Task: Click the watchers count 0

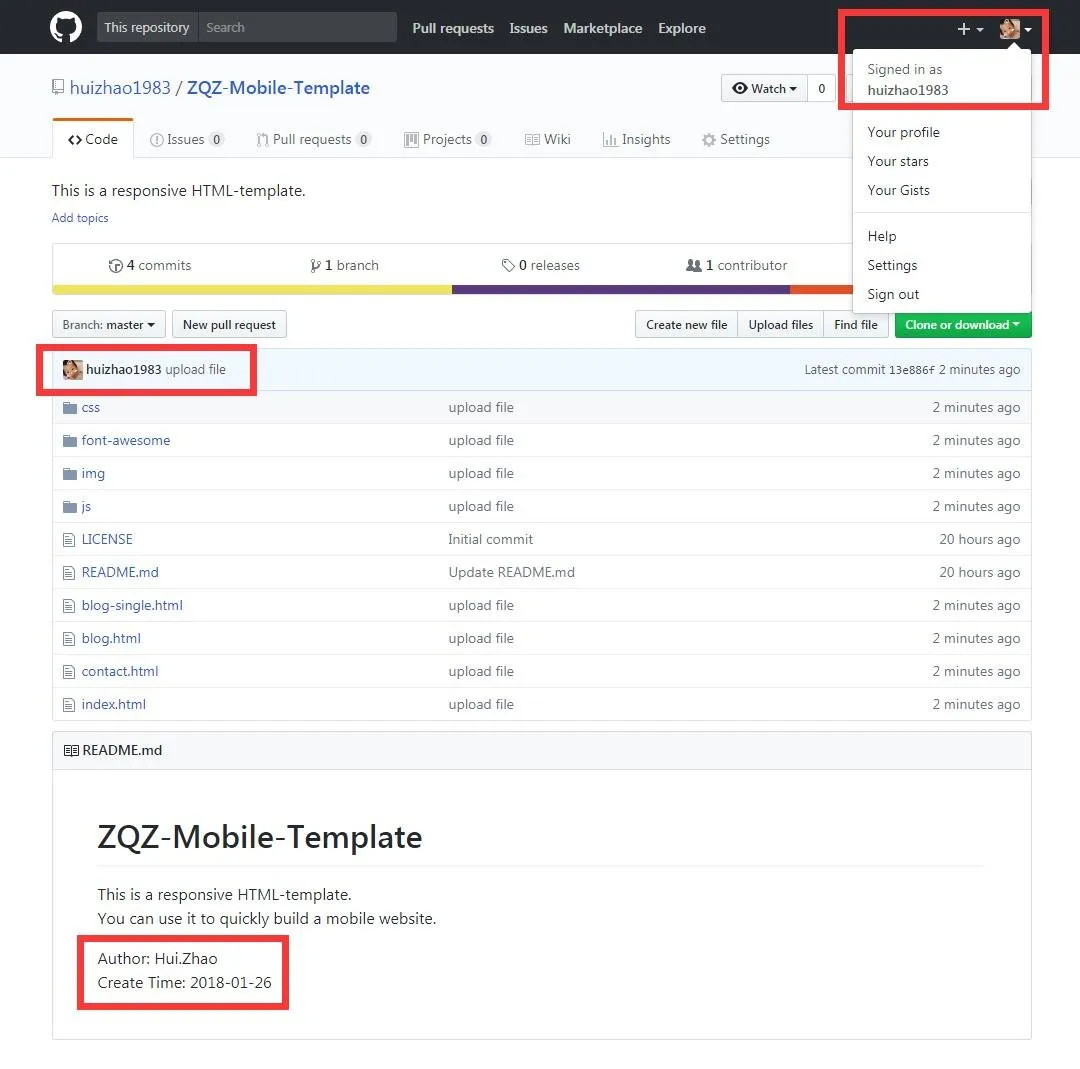Action: tap(821, 88)
